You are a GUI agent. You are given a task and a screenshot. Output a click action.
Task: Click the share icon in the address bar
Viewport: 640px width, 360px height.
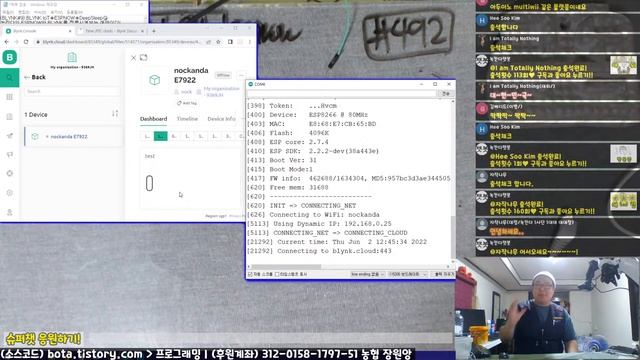[209, 42]
